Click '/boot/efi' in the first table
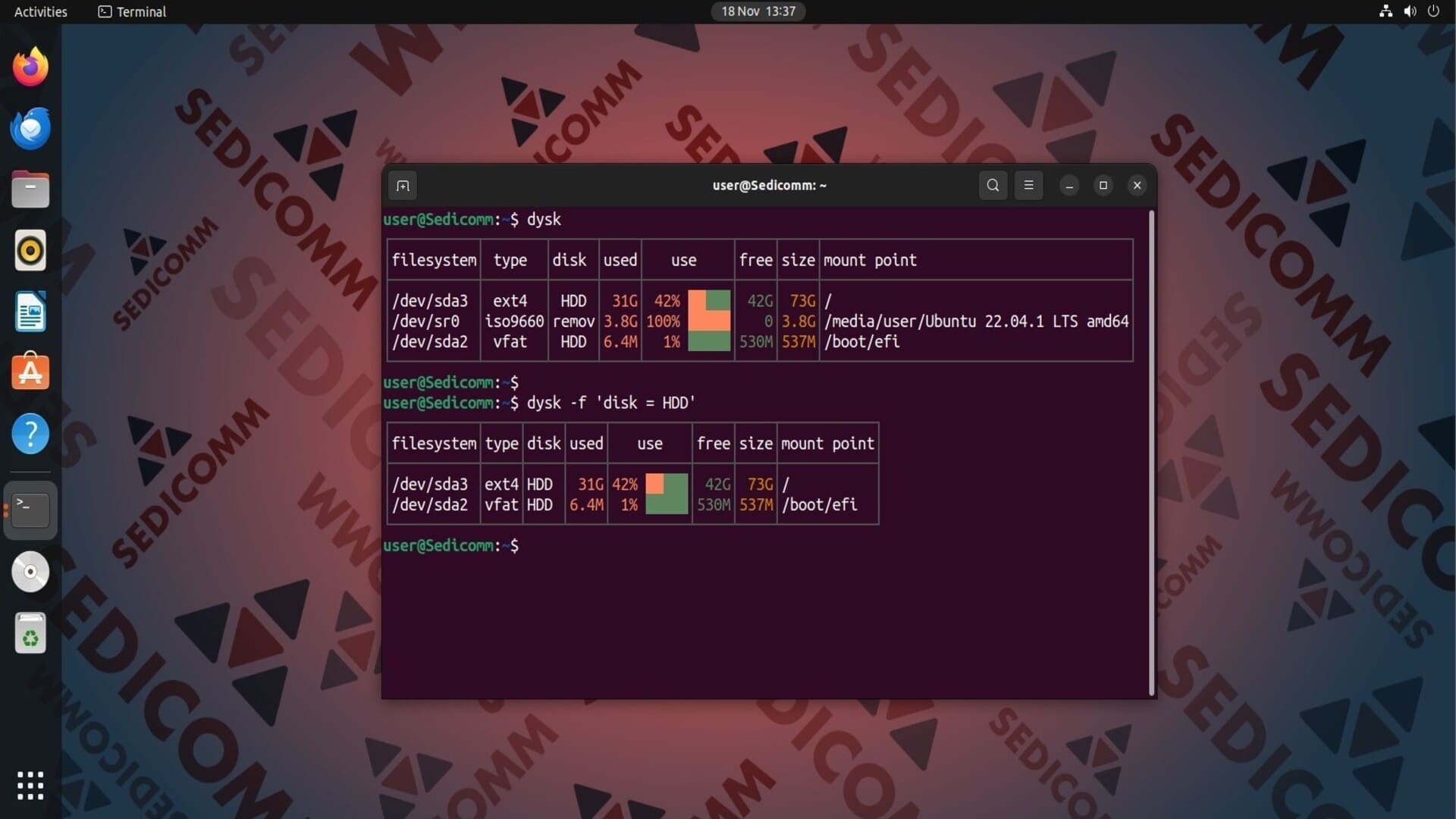1456x819 pixels. [x=861, y=342]
